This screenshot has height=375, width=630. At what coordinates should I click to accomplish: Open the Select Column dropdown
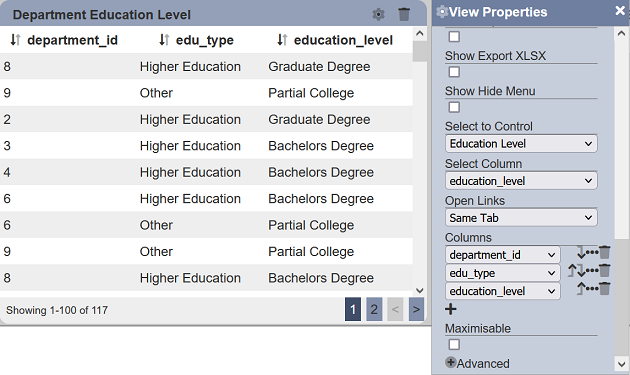point(521,181)
